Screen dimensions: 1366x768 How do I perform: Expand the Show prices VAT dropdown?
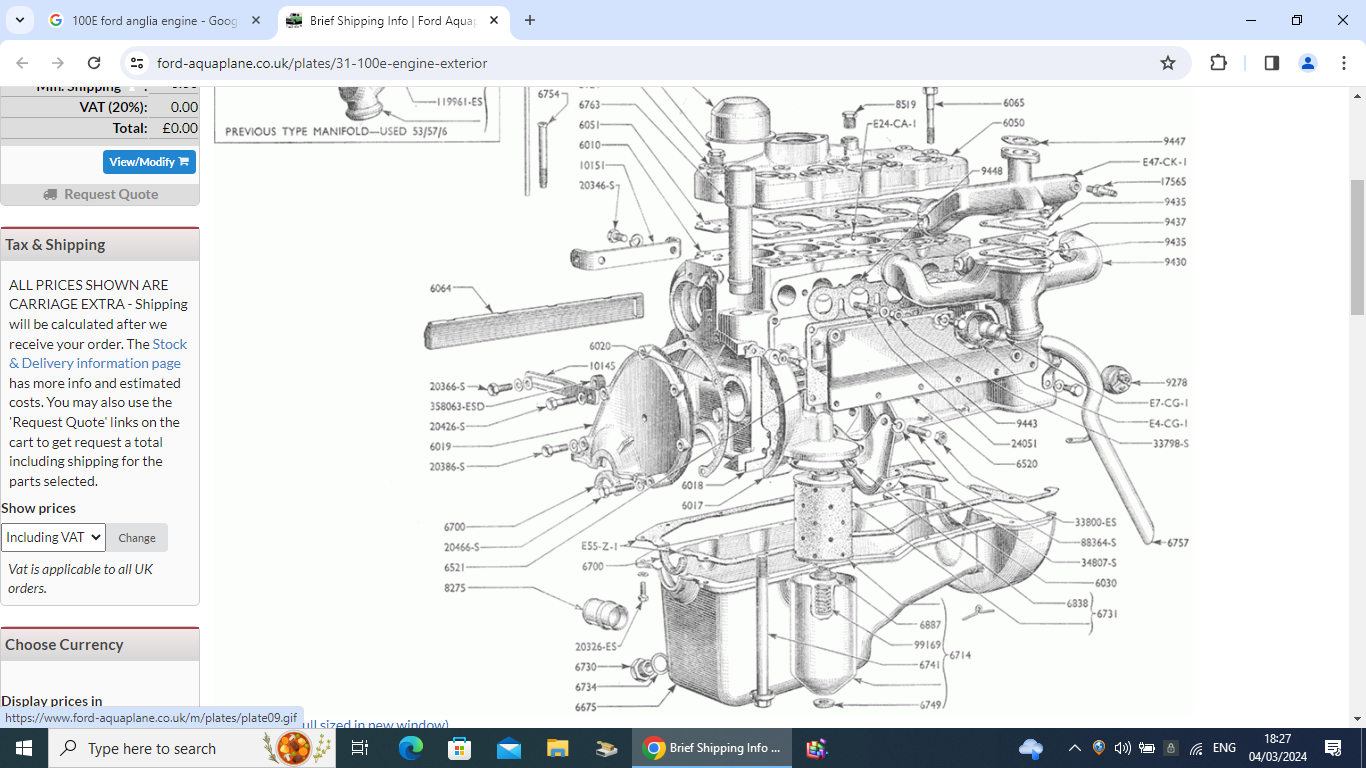coord(53,537)
